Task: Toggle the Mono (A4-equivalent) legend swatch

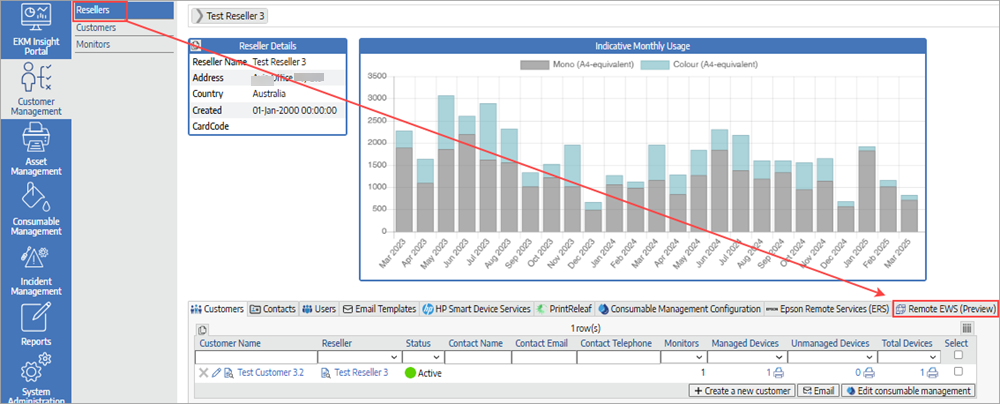Action: pyautogui.click(x=535, y=64)
